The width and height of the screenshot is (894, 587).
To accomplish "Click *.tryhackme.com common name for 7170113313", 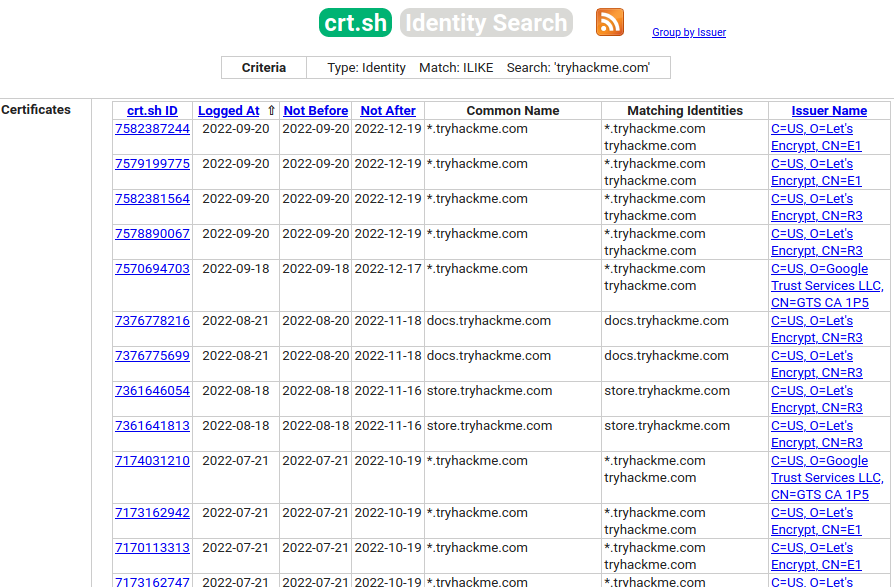I will 477,548.
